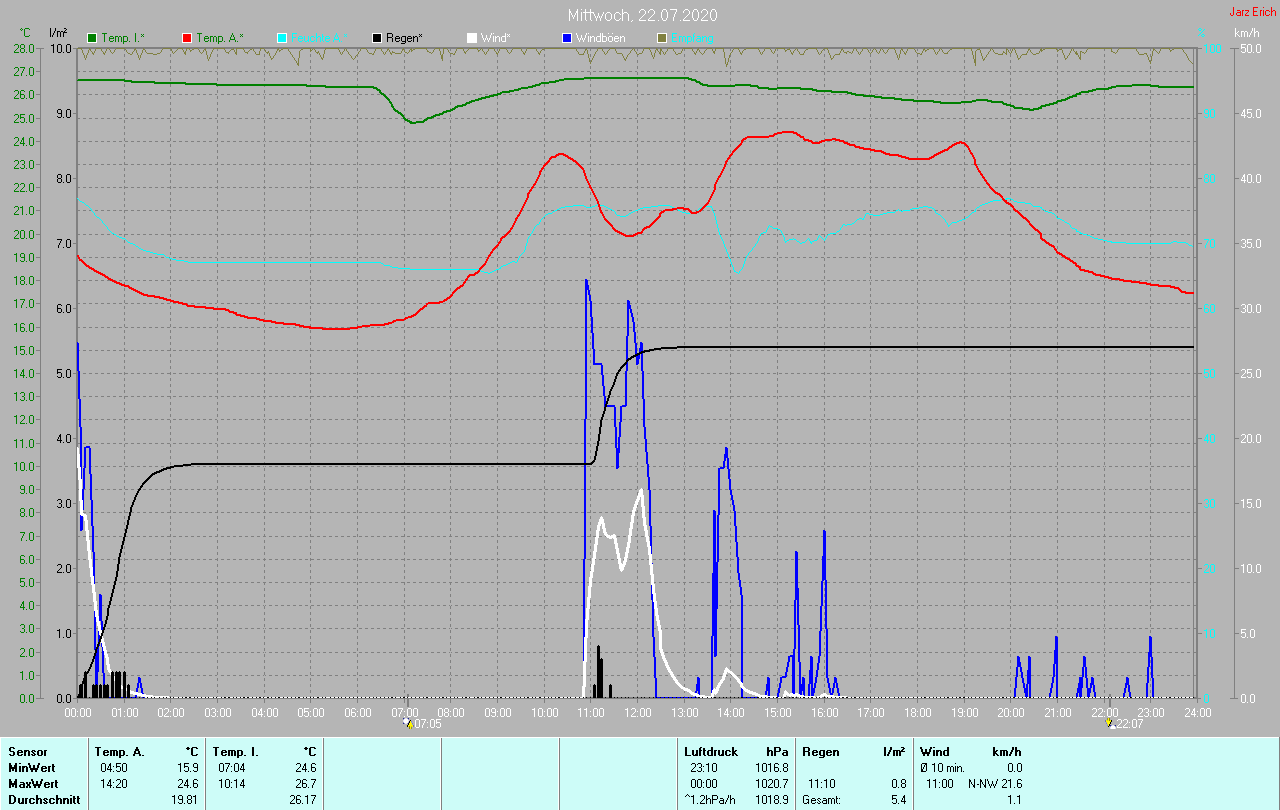Click the sunset icon at 22:07

click(x=1109, y=723)
